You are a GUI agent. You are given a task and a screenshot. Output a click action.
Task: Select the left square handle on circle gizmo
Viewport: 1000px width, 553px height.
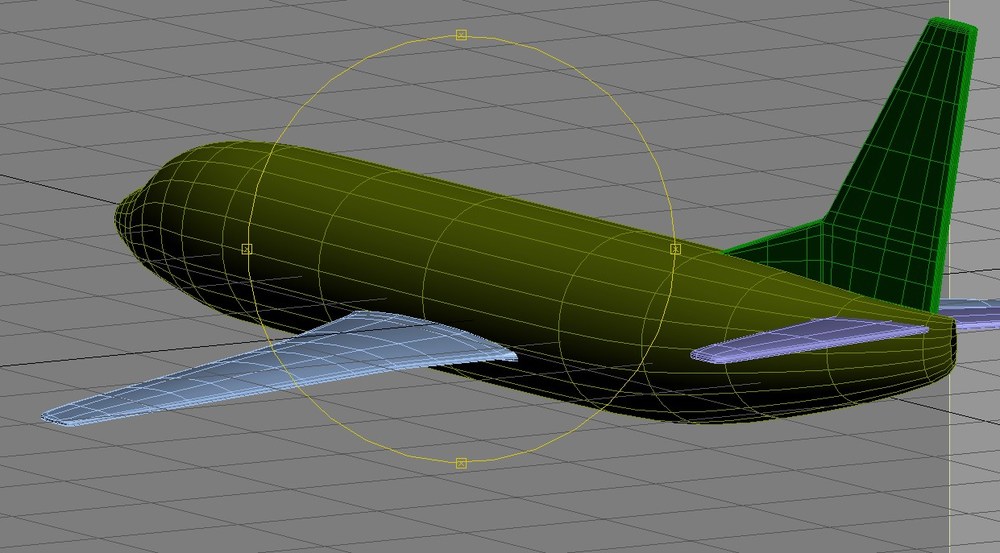[x=247, y=249]
